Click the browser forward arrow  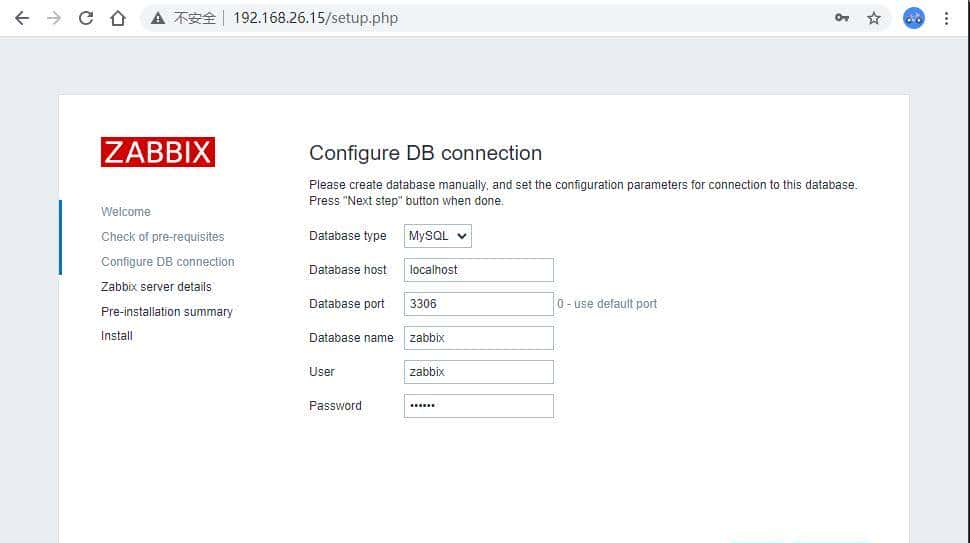tap(54, 18)
